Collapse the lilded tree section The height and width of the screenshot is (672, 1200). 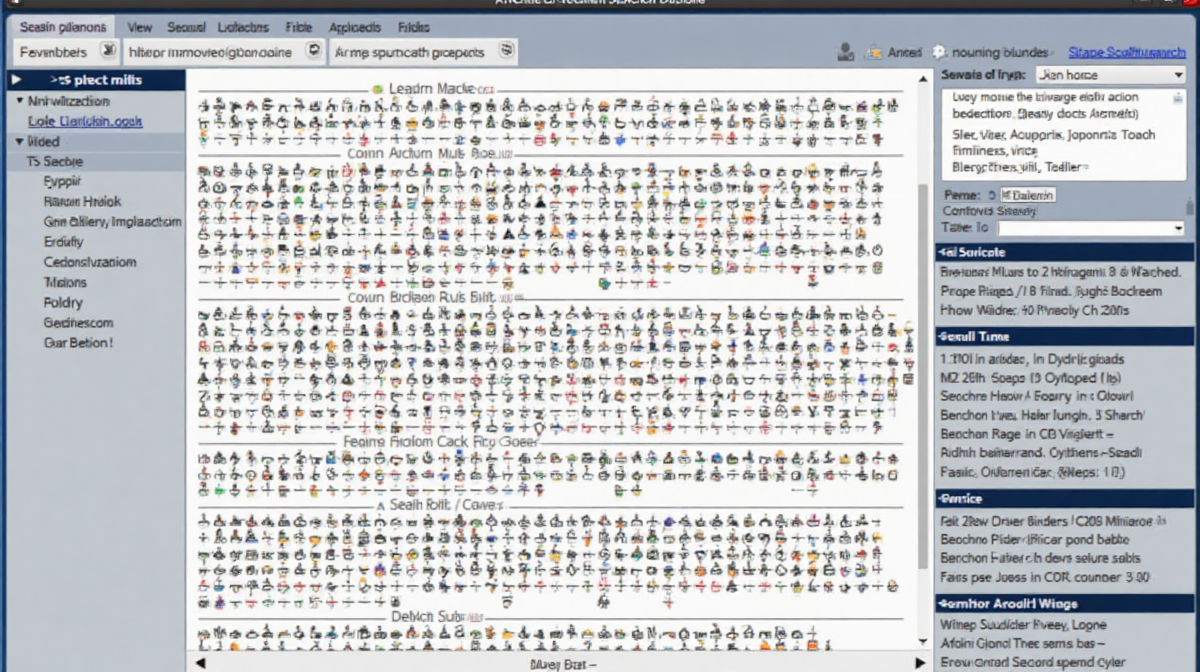point(19,142)
